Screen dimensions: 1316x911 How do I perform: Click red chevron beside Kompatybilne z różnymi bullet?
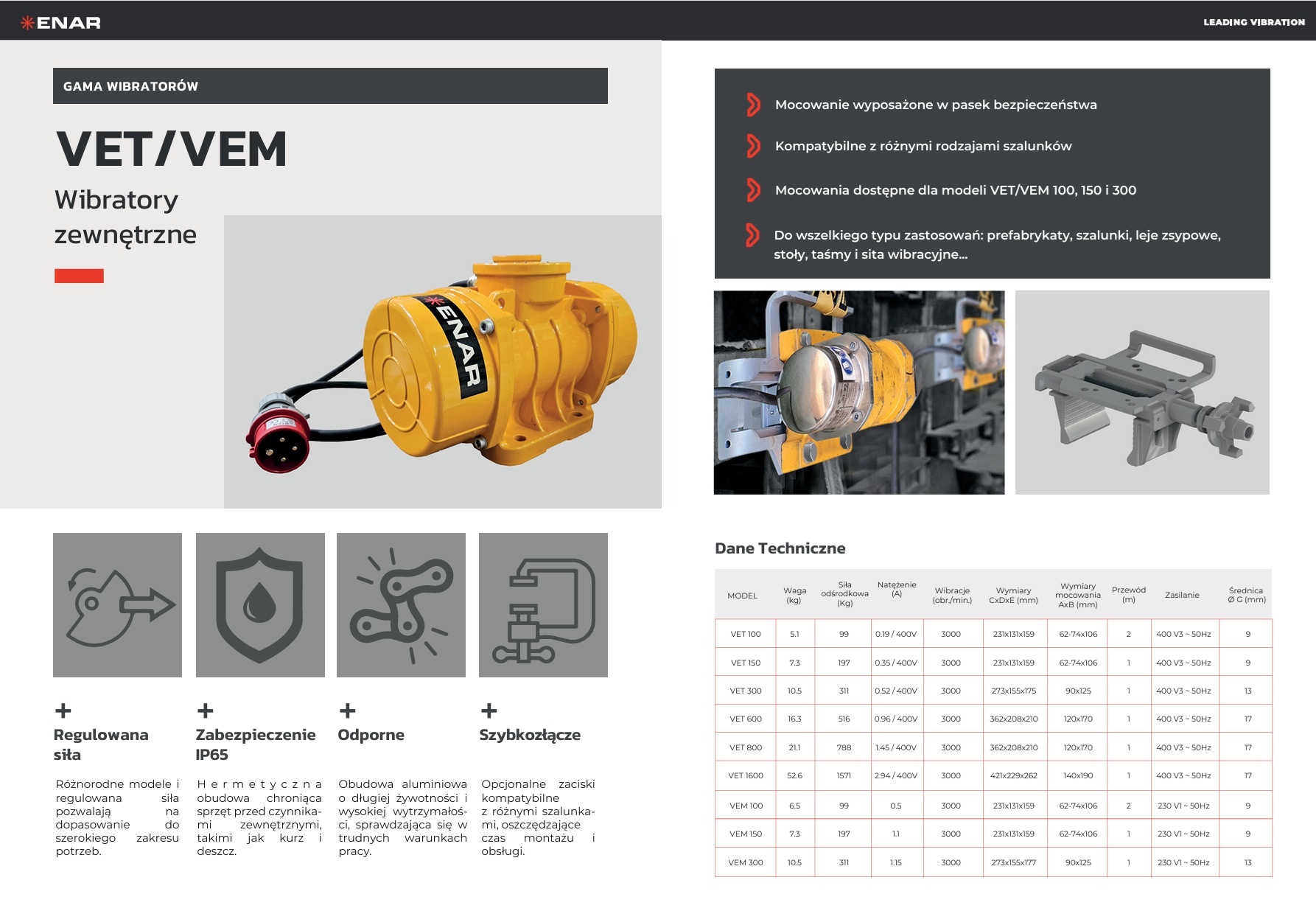(752, 146)
